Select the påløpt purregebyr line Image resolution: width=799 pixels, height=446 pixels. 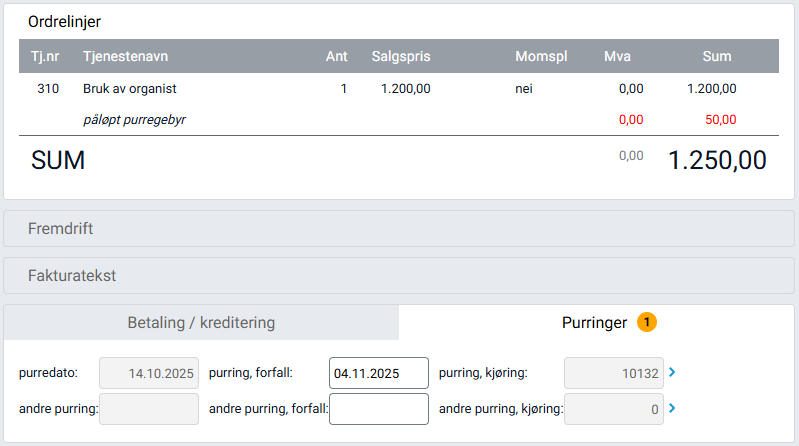coord(135,120)
